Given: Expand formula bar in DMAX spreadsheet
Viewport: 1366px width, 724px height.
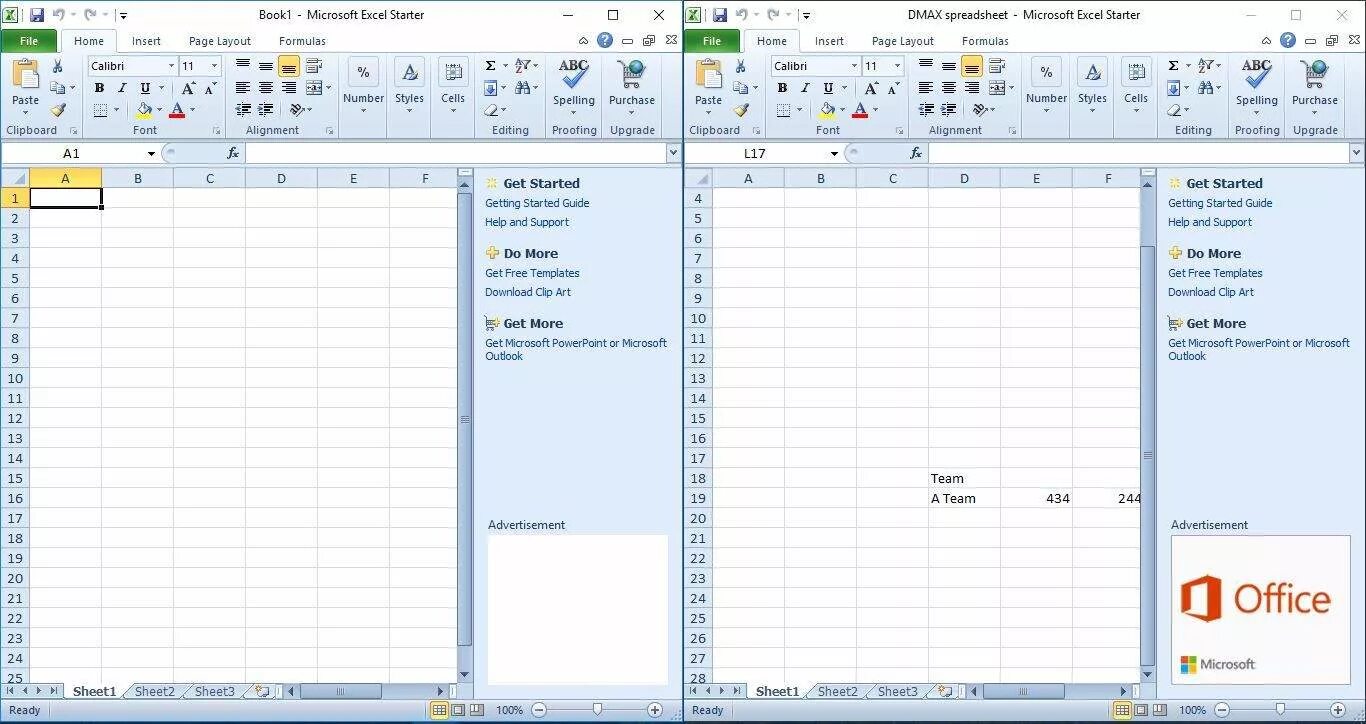Looking at the screenshot, I should click(1356, 153).
